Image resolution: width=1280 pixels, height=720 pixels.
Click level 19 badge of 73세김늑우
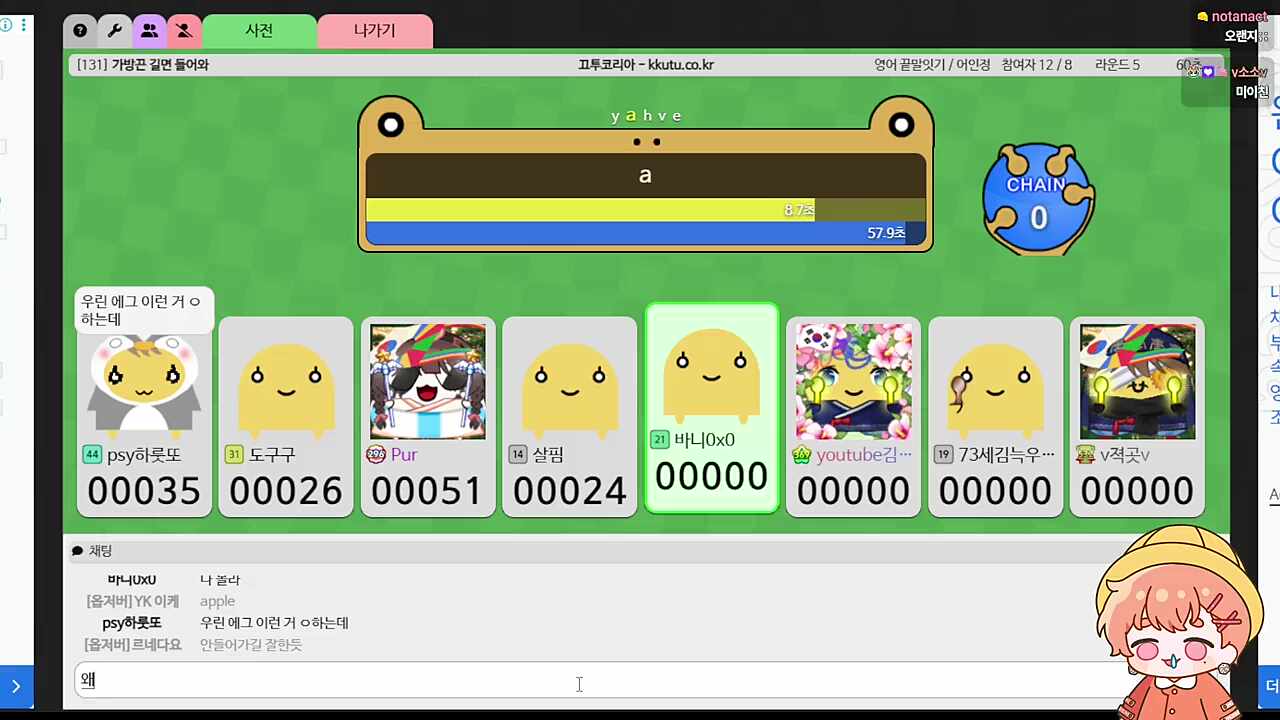point(944,455)
